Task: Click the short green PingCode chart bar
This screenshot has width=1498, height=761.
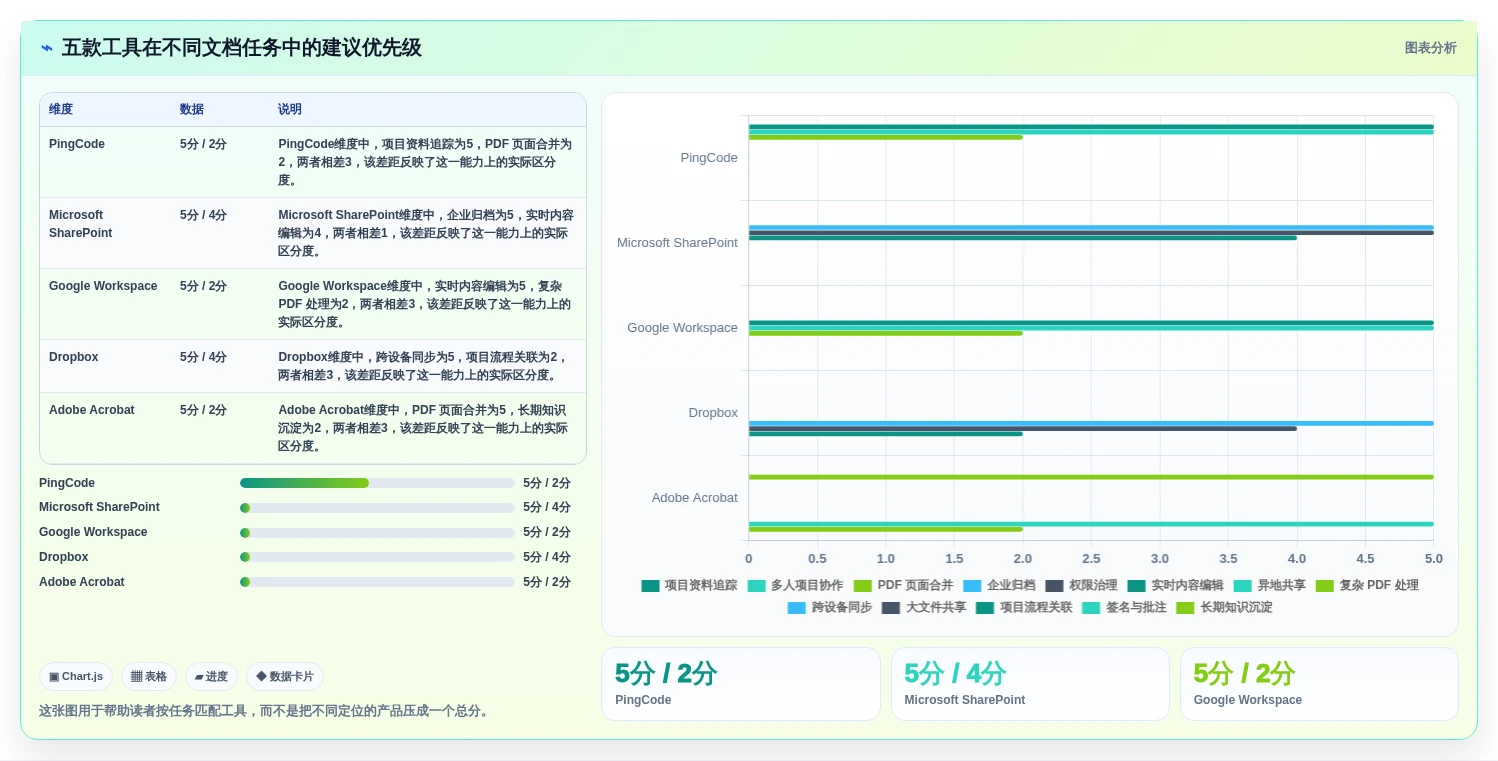Action: click(885, 137)
